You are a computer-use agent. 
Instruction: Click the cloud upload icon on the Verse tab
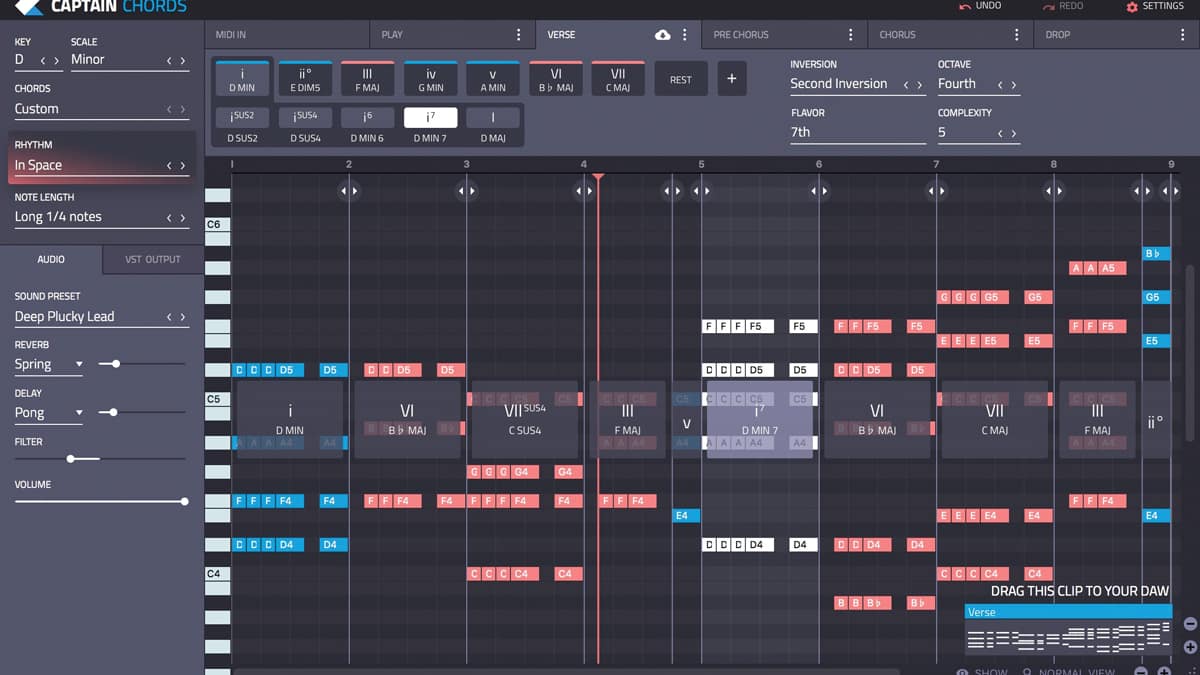coord(663,33)
